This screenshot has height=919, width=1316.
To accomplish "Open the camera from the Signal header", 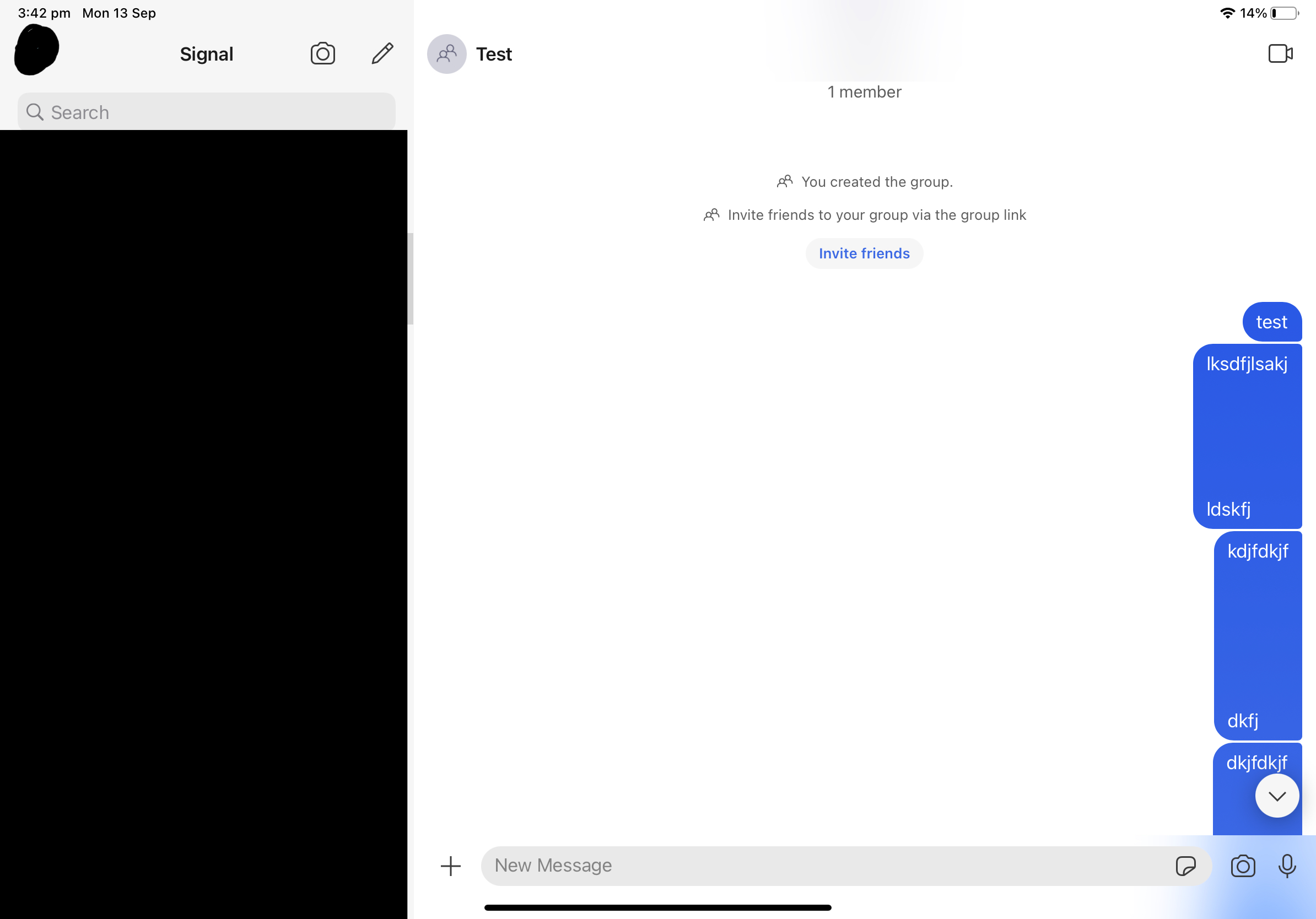I will click(323, 53).
